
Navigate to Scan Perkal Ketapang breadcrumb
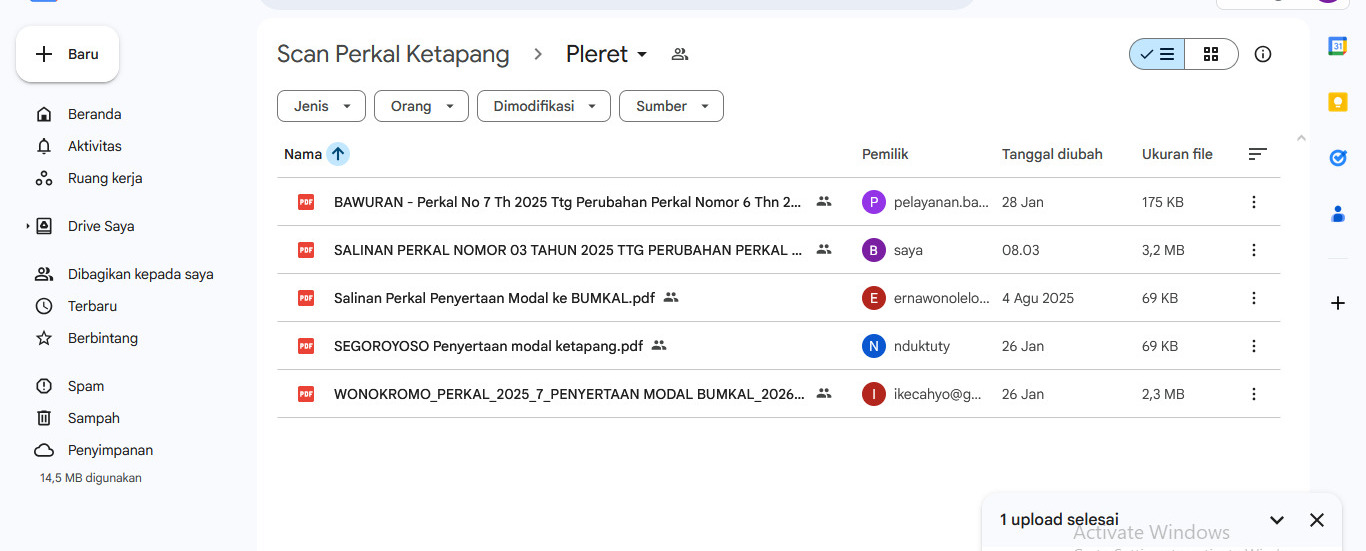coord(393,54)
